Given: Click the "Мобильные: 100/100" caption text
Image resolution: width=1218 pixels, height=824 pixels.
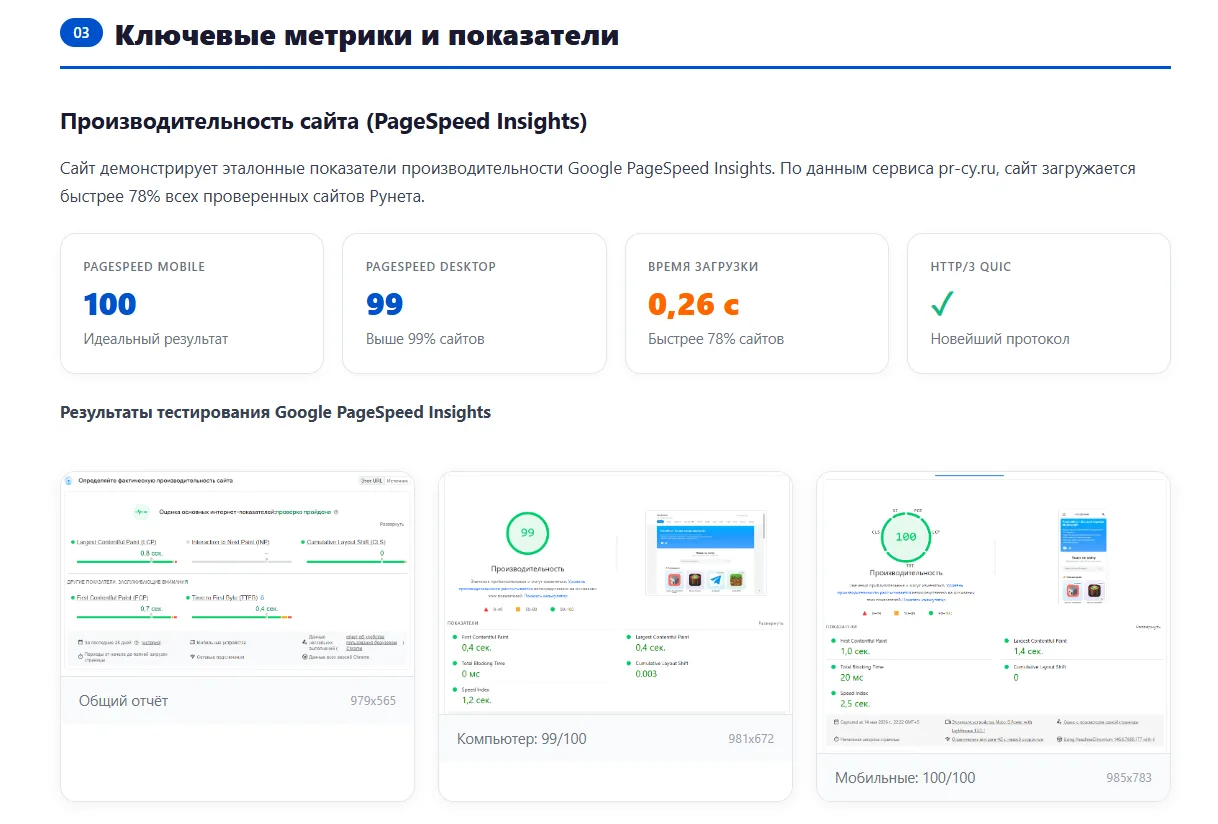Looking at the screenshot, I should [x=905, y=777].
